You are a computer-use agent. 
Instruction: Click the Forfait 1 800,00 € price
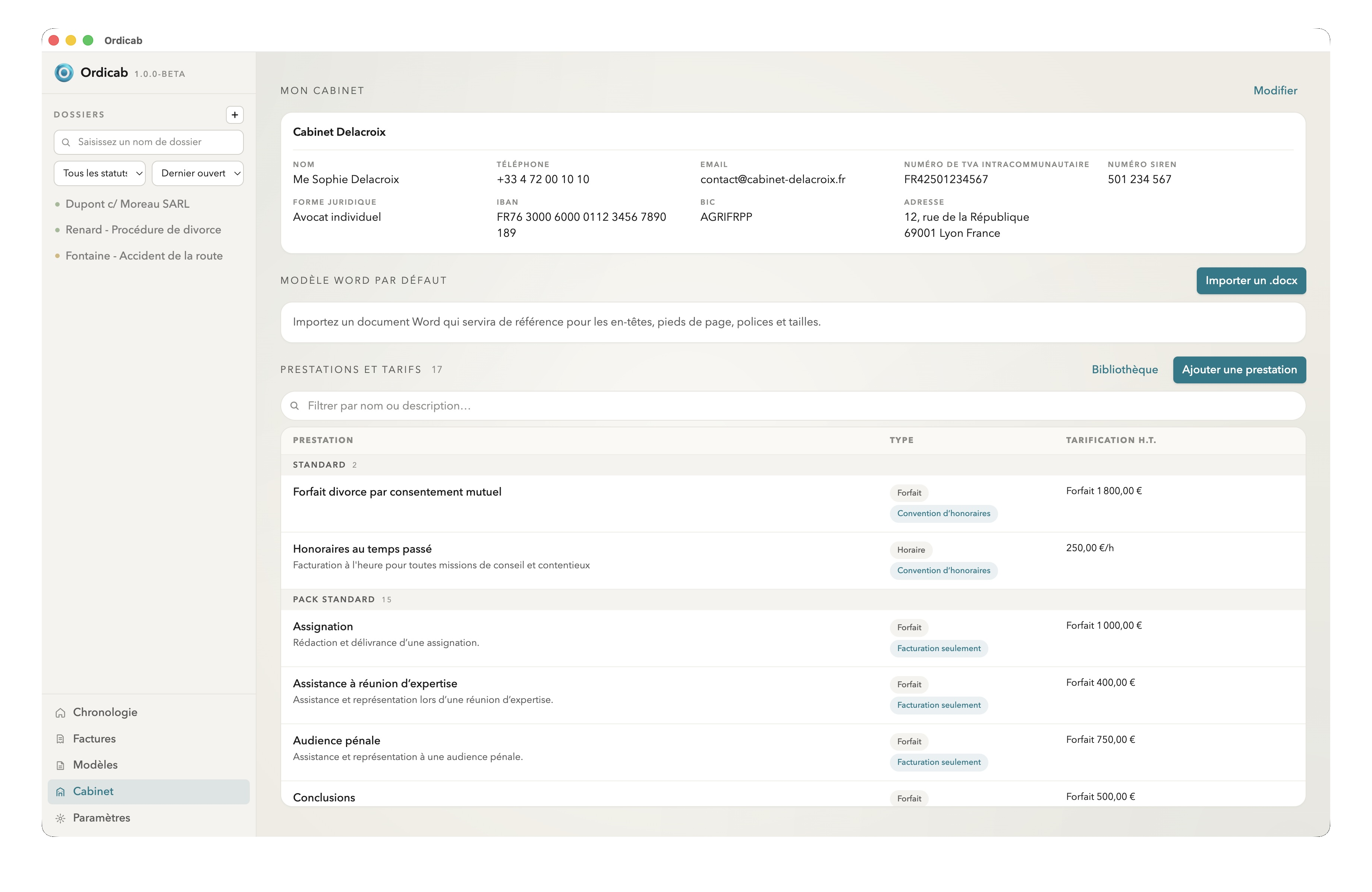1103,491
